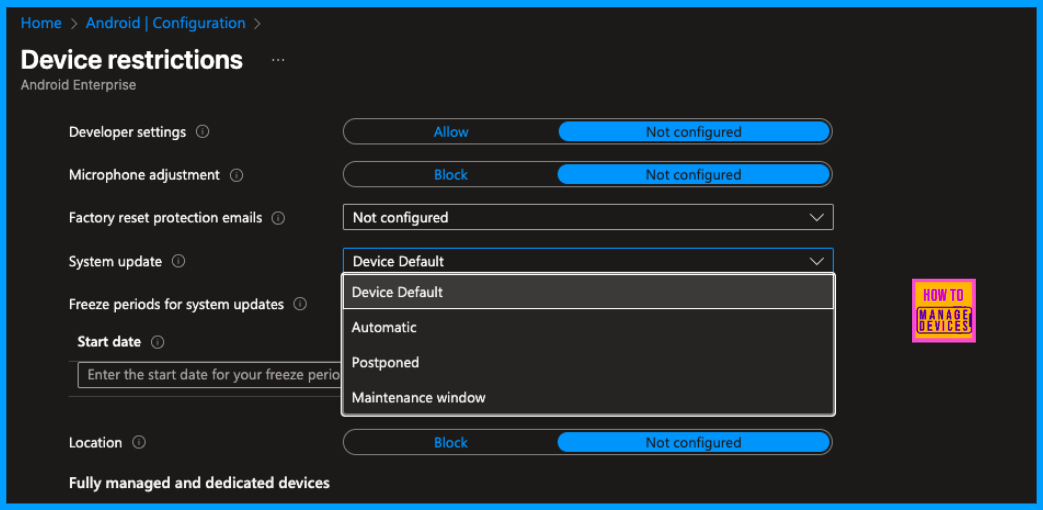Click info icon next to System update

click(x=178, y=261)
